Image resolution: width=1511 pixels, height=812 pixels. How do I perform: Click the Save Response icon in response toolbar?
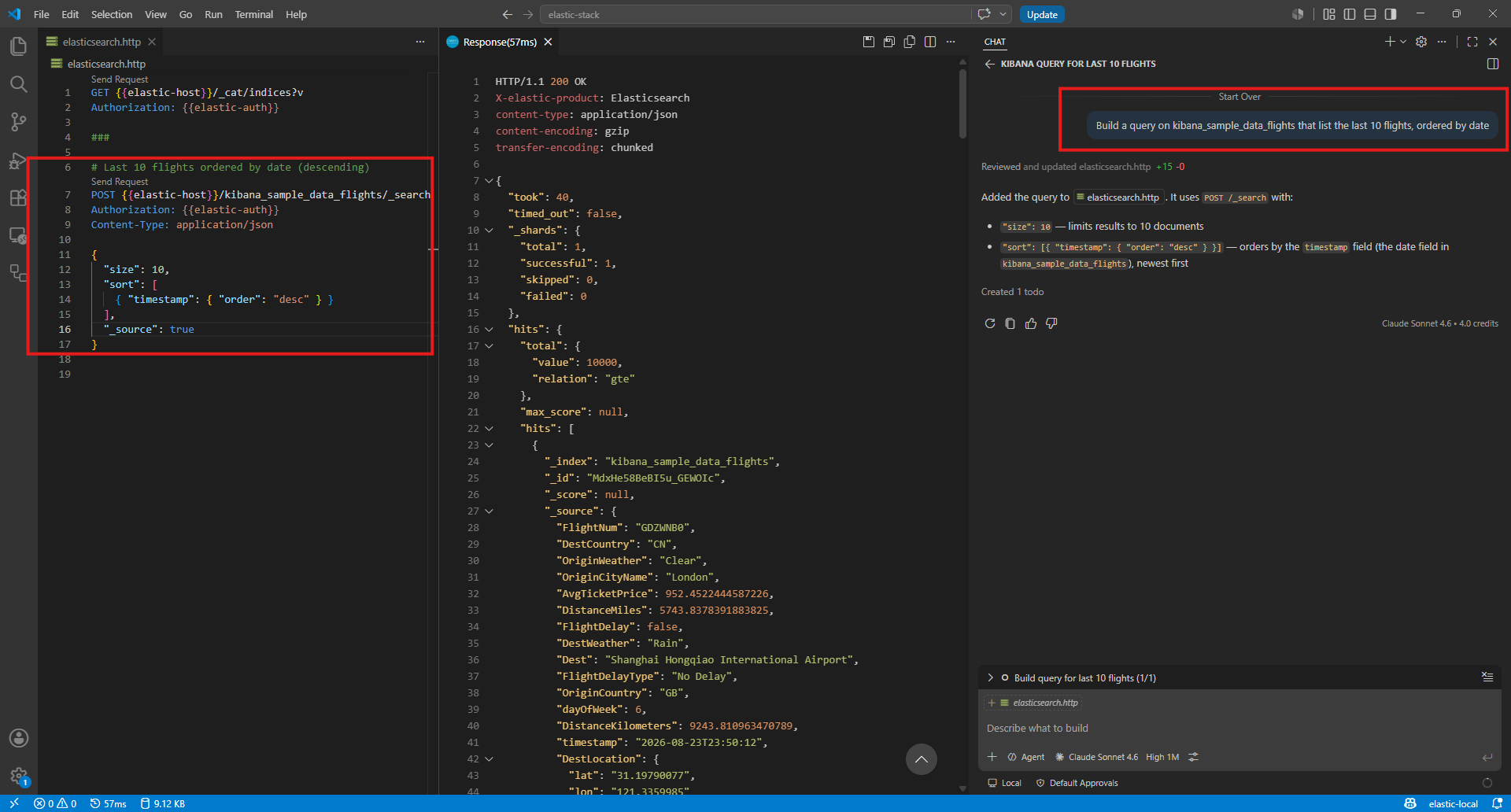(x=869, y=42)
